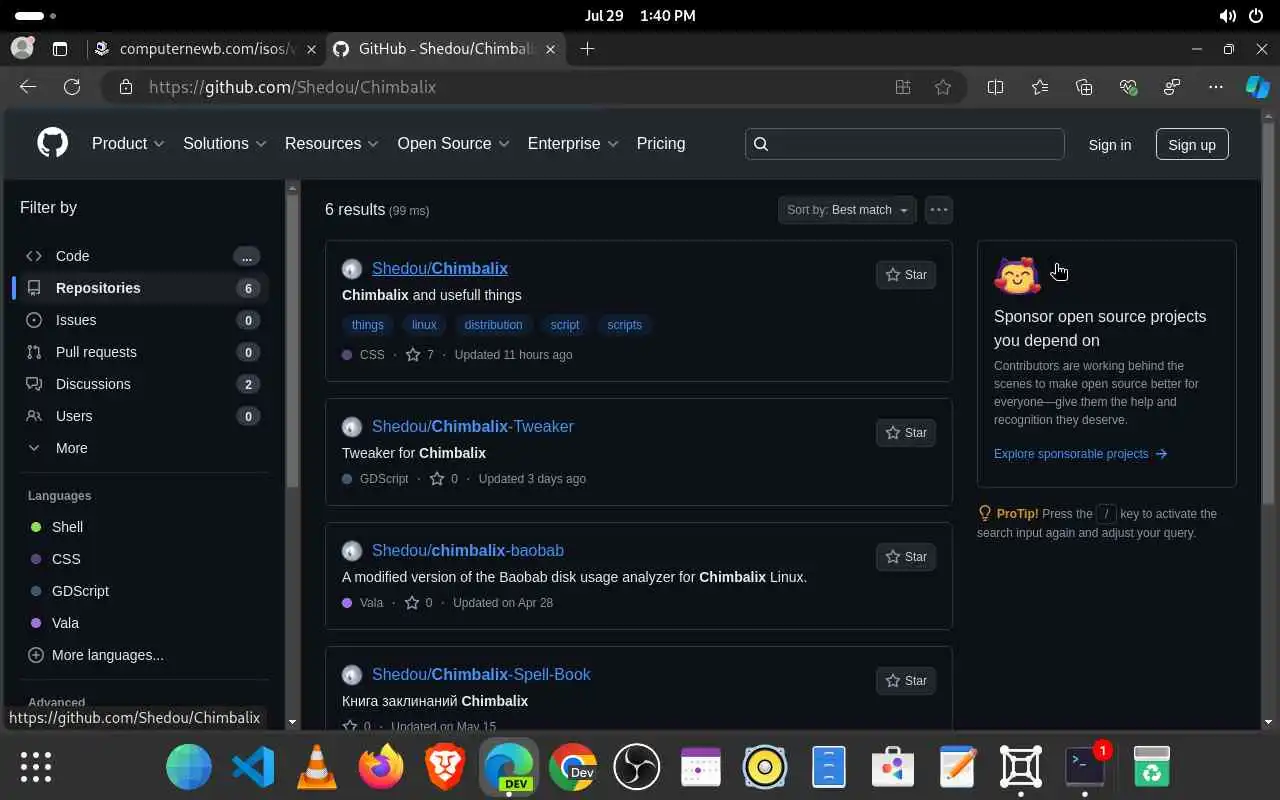
Task: Open OBS Studio from the dock
Action: coord(637,767)
